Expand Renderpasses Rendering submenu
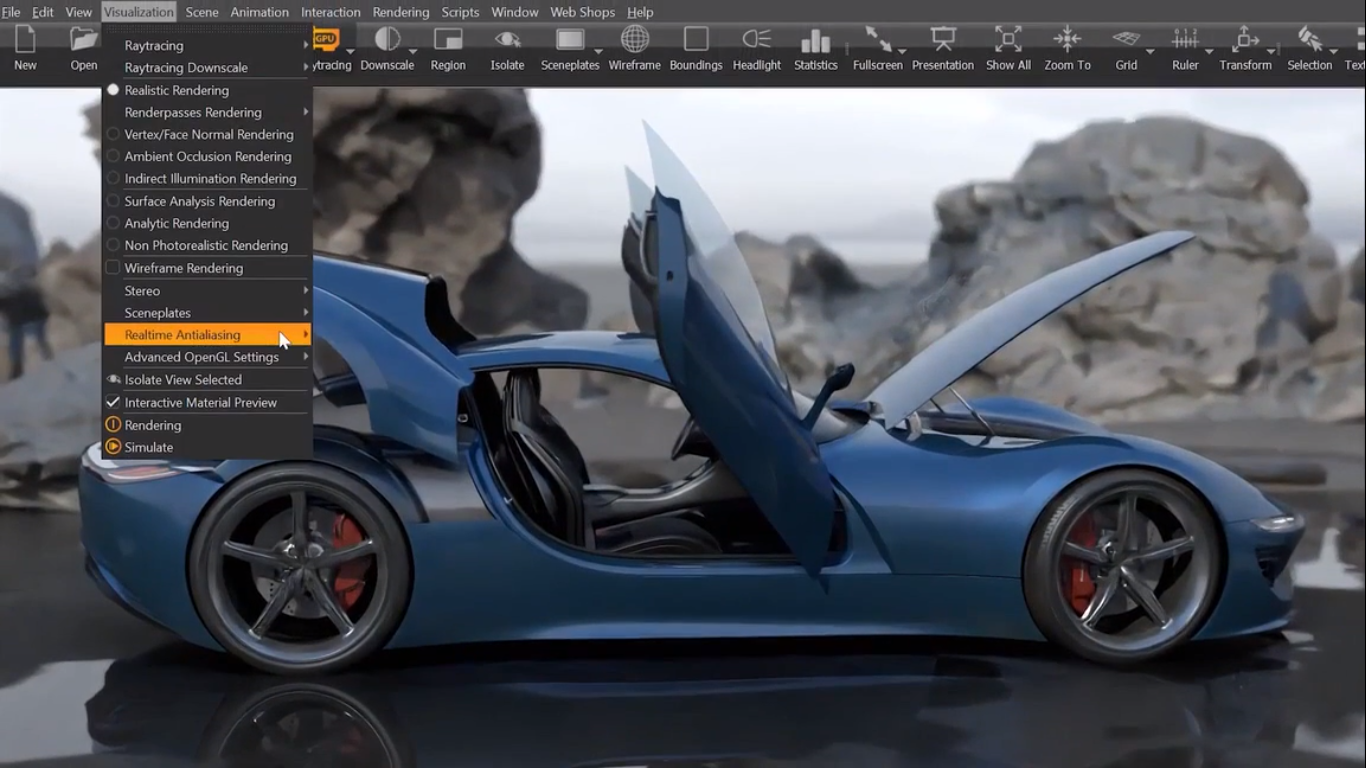Screen dimensions: 1366x768 point(208,112)
